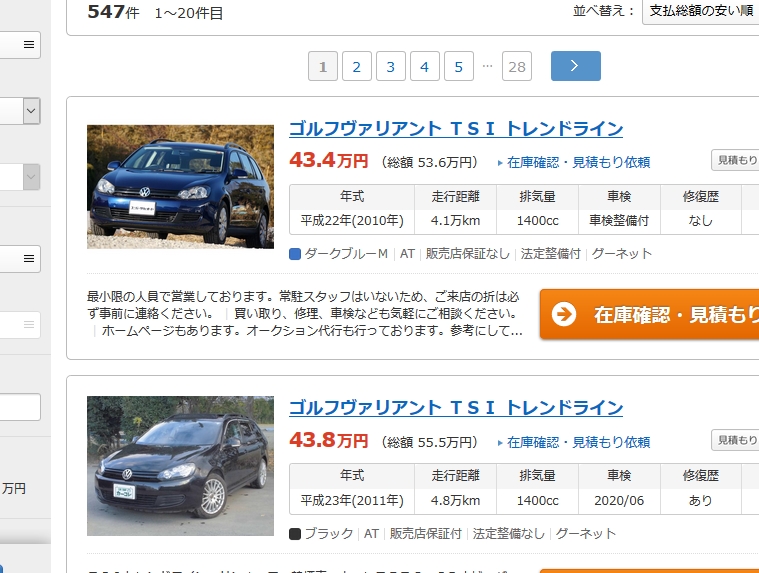The height and width of the screenshot is (573, 759).
Task: Click the white arrow circle icon on orange button
Action: coord(564,315)
